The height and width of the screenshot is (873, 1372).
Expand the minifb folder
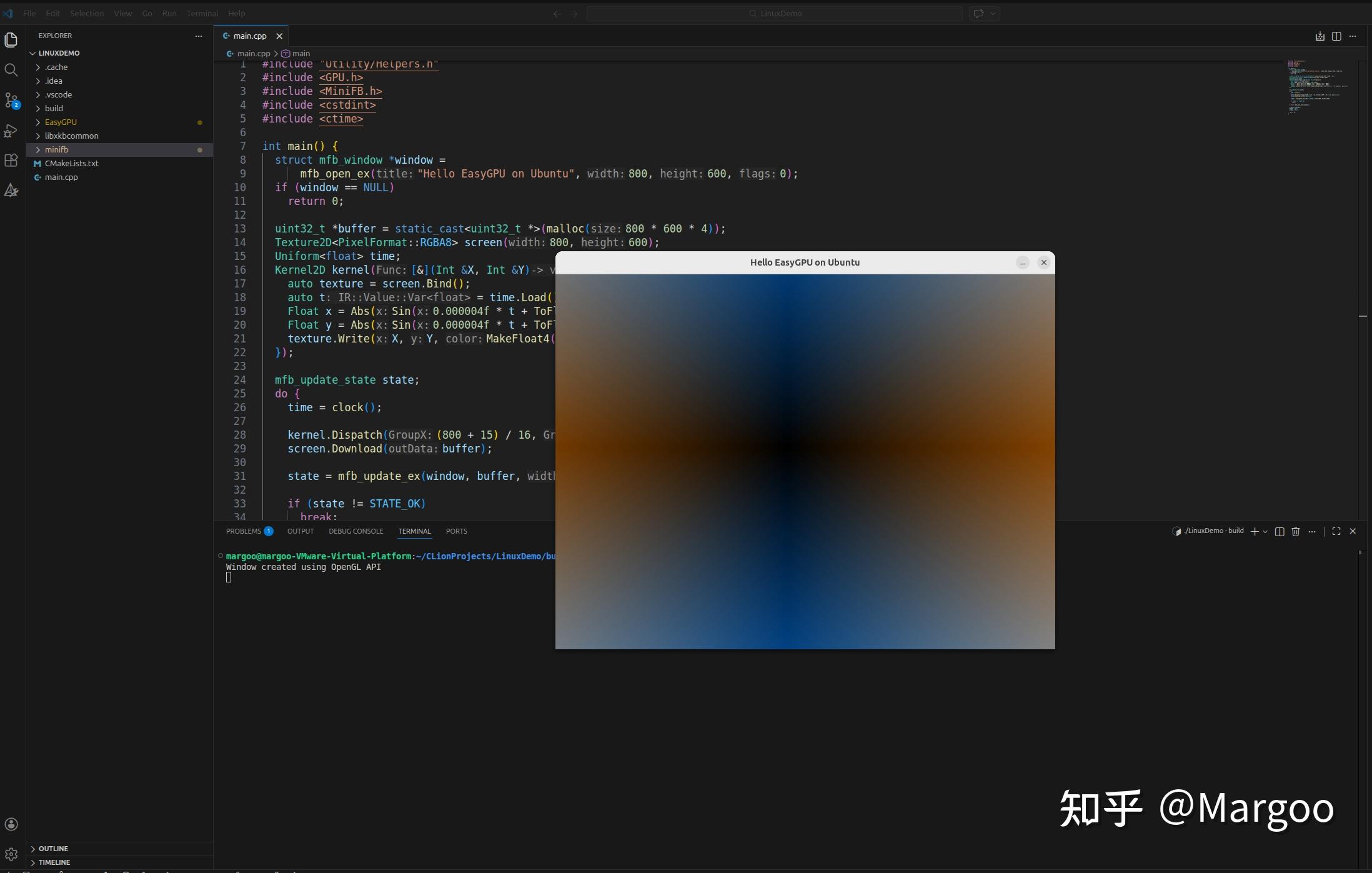pos(119,149)
